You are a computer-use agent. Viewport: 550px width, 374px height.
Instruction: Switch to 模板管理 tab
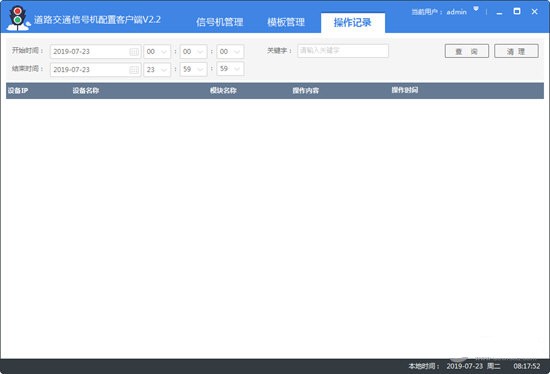(x=286, y=22)
